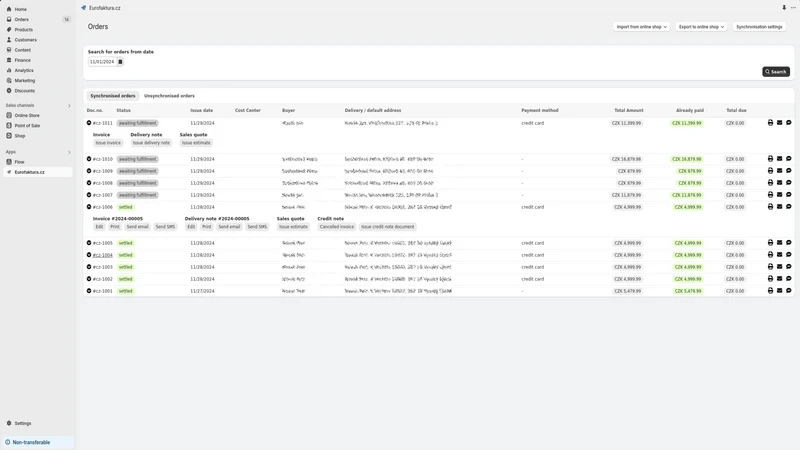Open Import from online shop dropdown
This screenshot has height=450, width=800.
(x=641, y=27)
